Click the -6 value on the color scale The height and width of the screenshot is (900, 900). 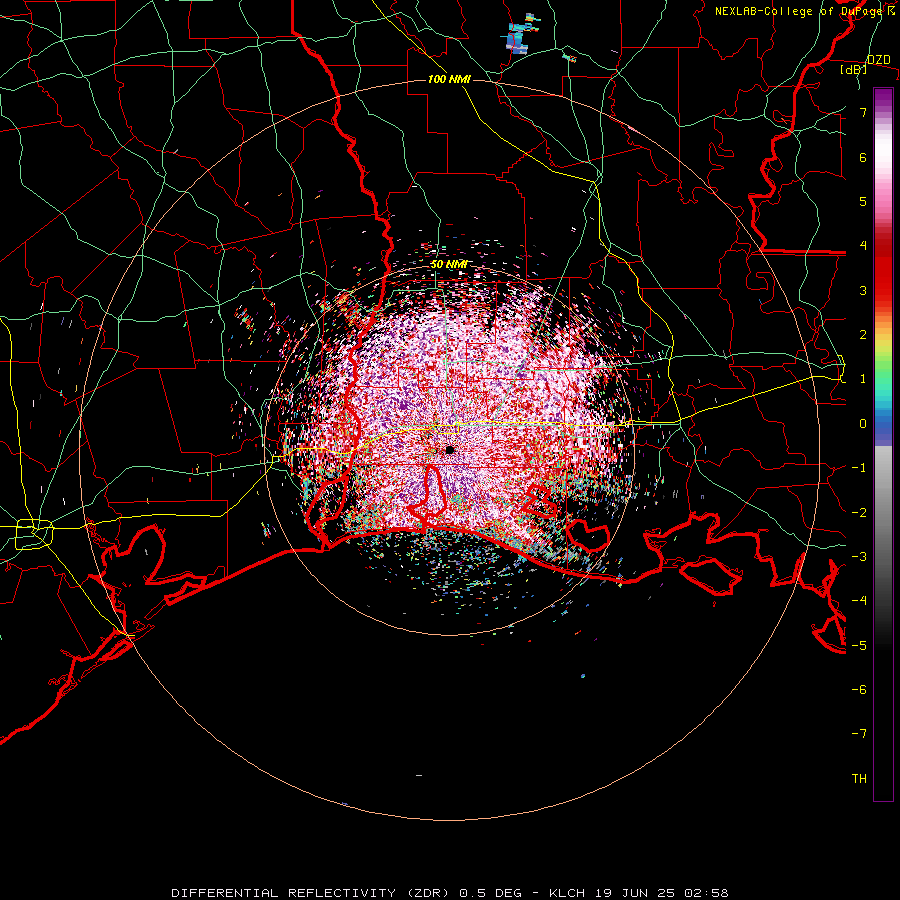click(x=859, y=690)
